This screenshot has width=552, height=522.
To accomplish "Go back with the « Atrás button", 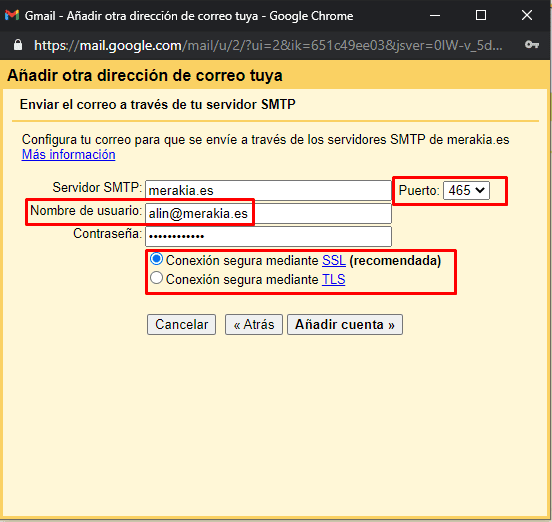I will pyautogui.click(x=254, y=324).
